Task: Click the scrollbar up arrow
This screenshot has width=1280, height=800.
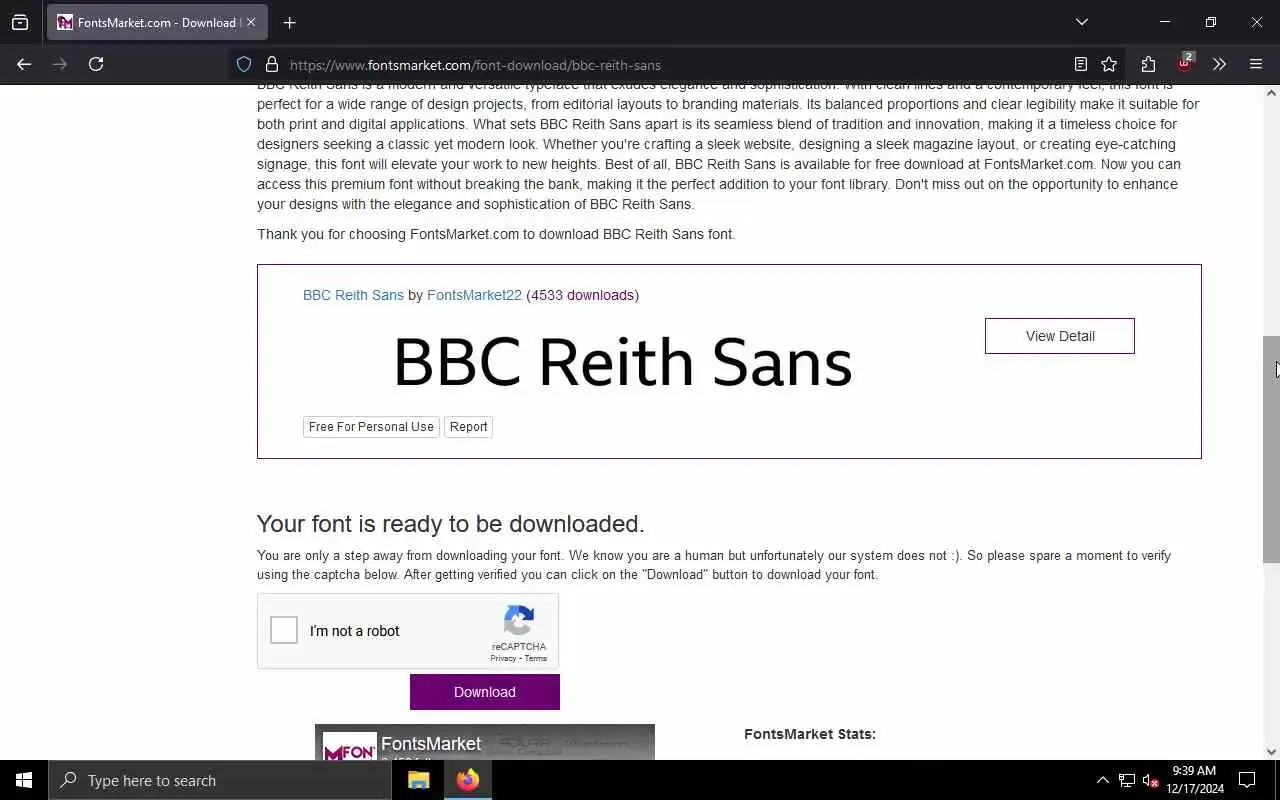Action: click(x=1271, y=93)
